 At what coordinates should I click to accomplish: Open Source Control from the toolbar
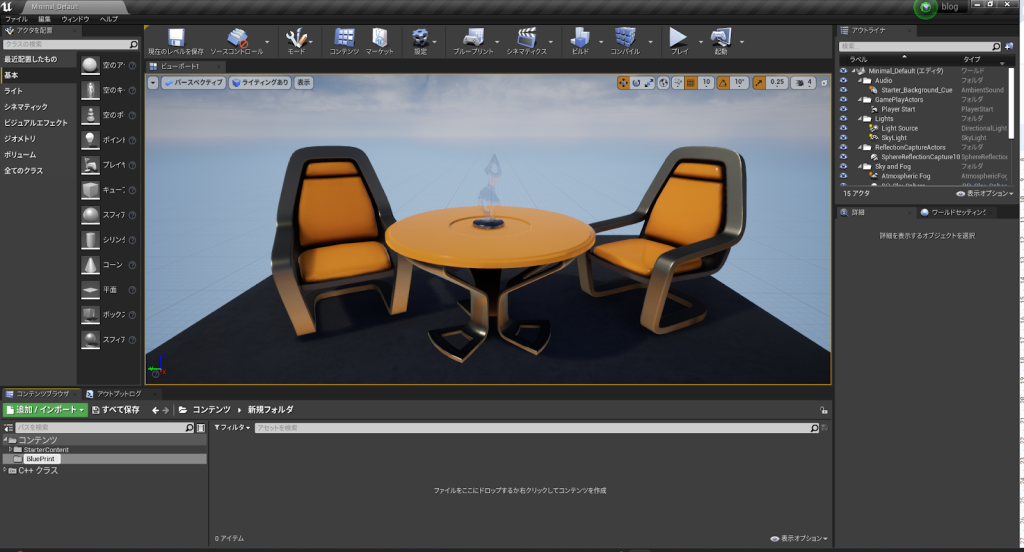pyautogui.click(x=237, y=39)
